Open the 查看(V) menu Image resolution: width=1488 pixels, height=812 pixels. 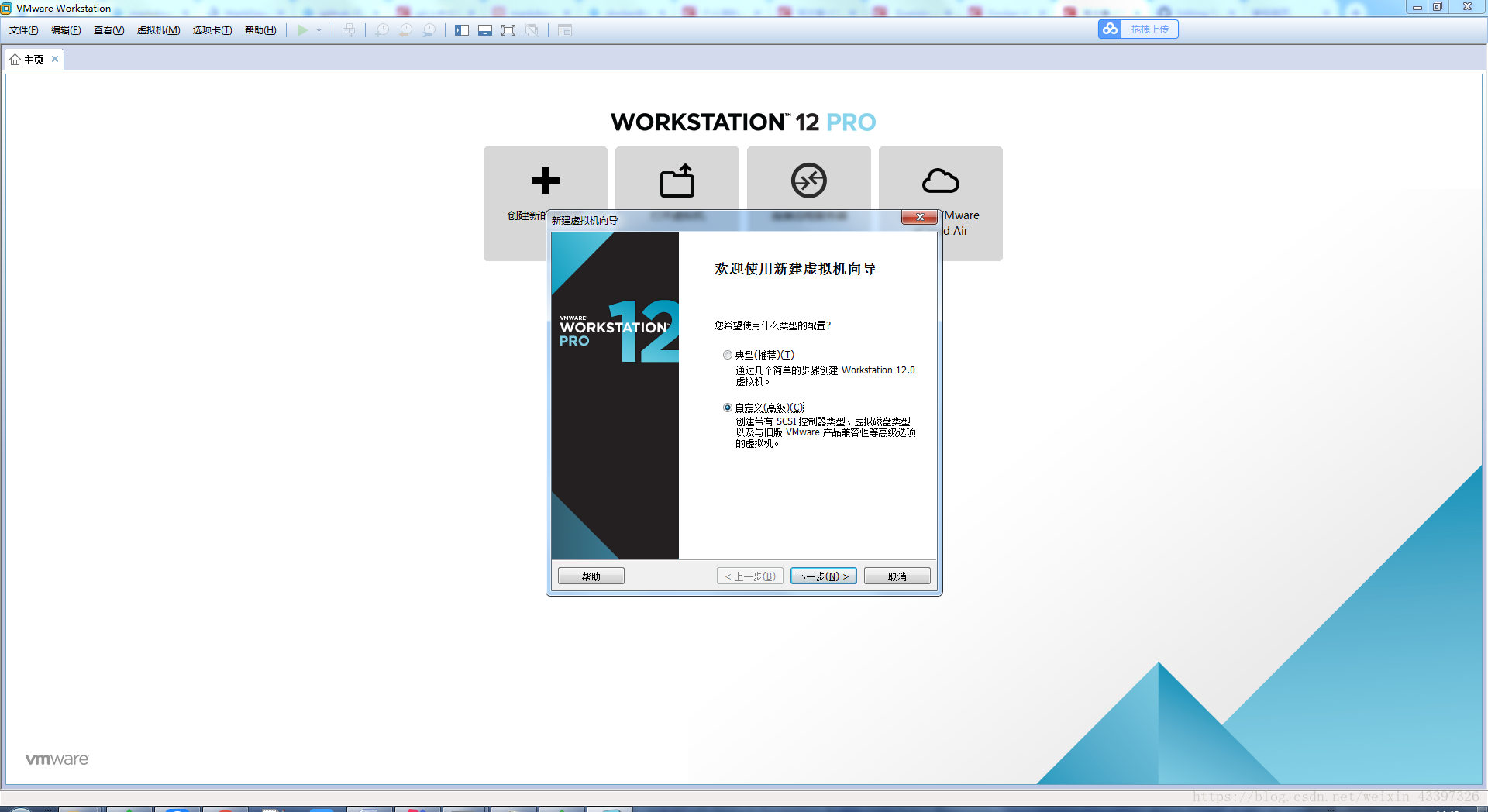108,30
